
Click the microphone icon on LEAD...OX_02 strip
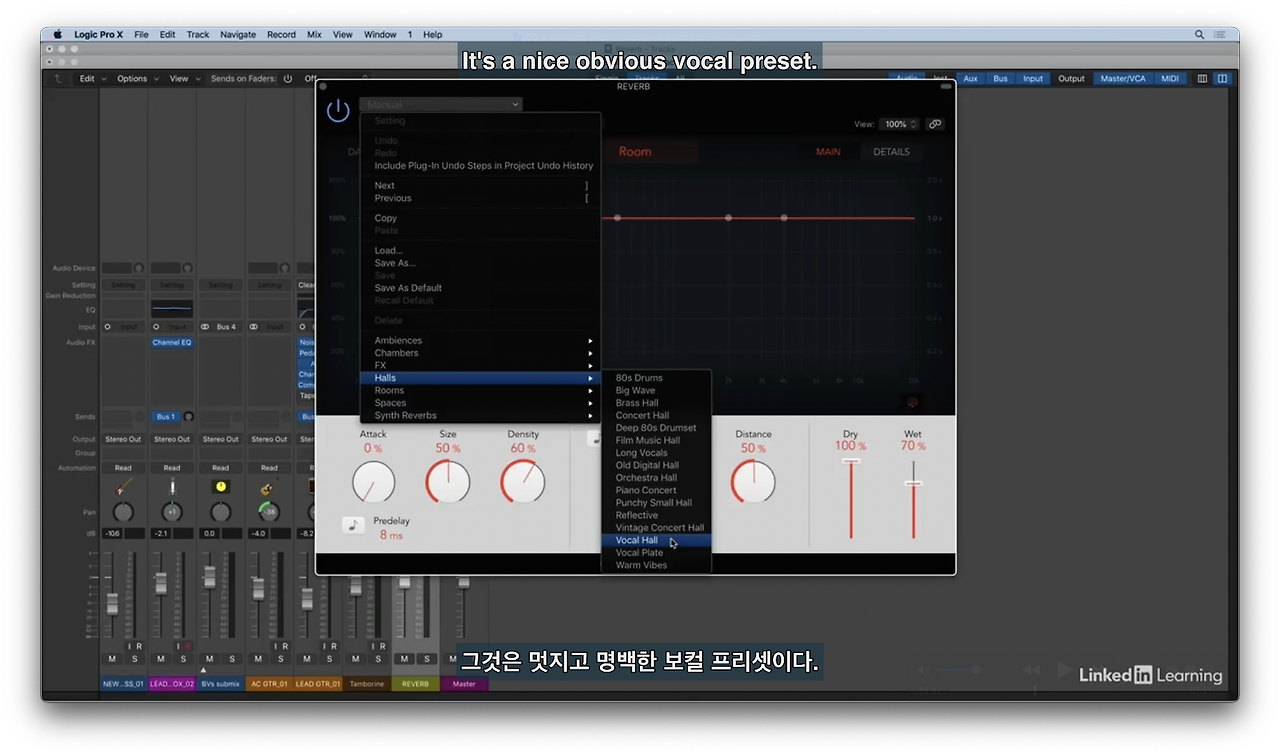point(172,487)
